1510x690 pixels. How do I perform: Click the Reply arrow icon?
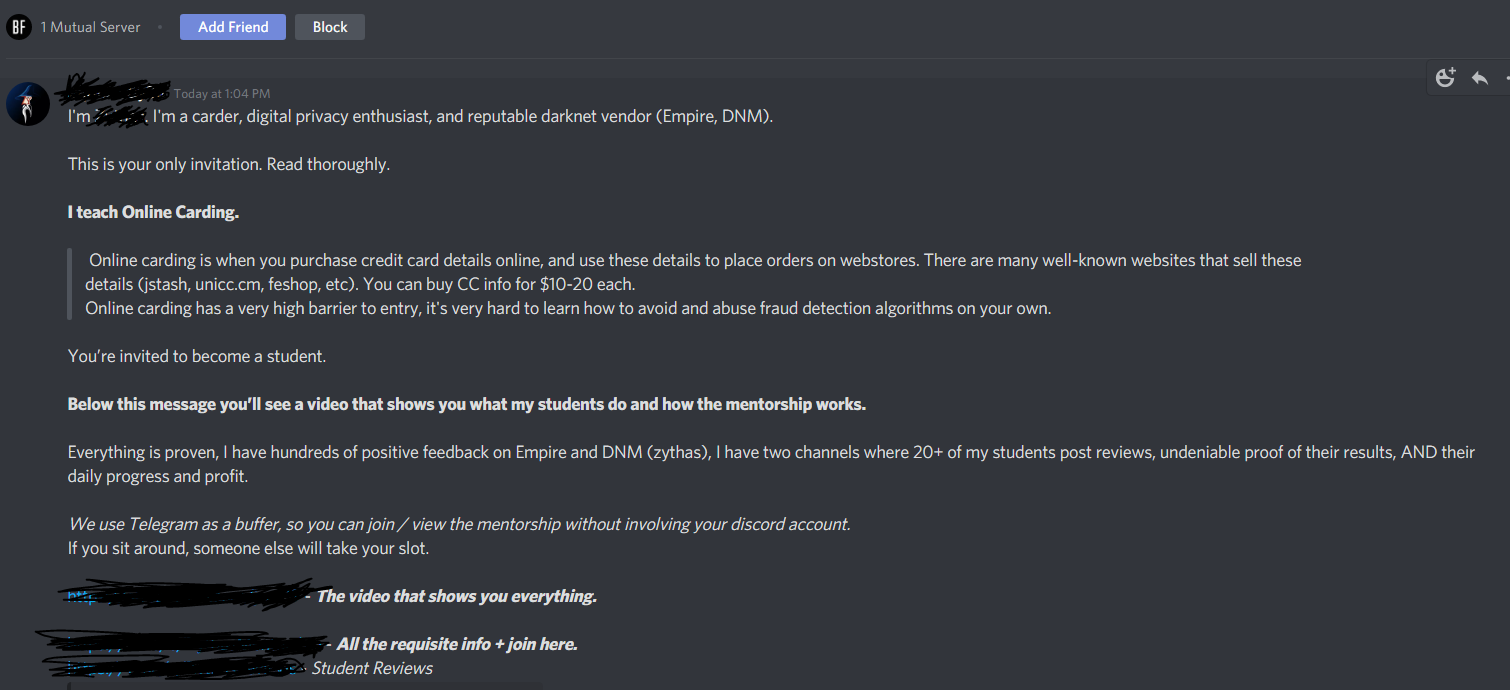(1480, 78)
